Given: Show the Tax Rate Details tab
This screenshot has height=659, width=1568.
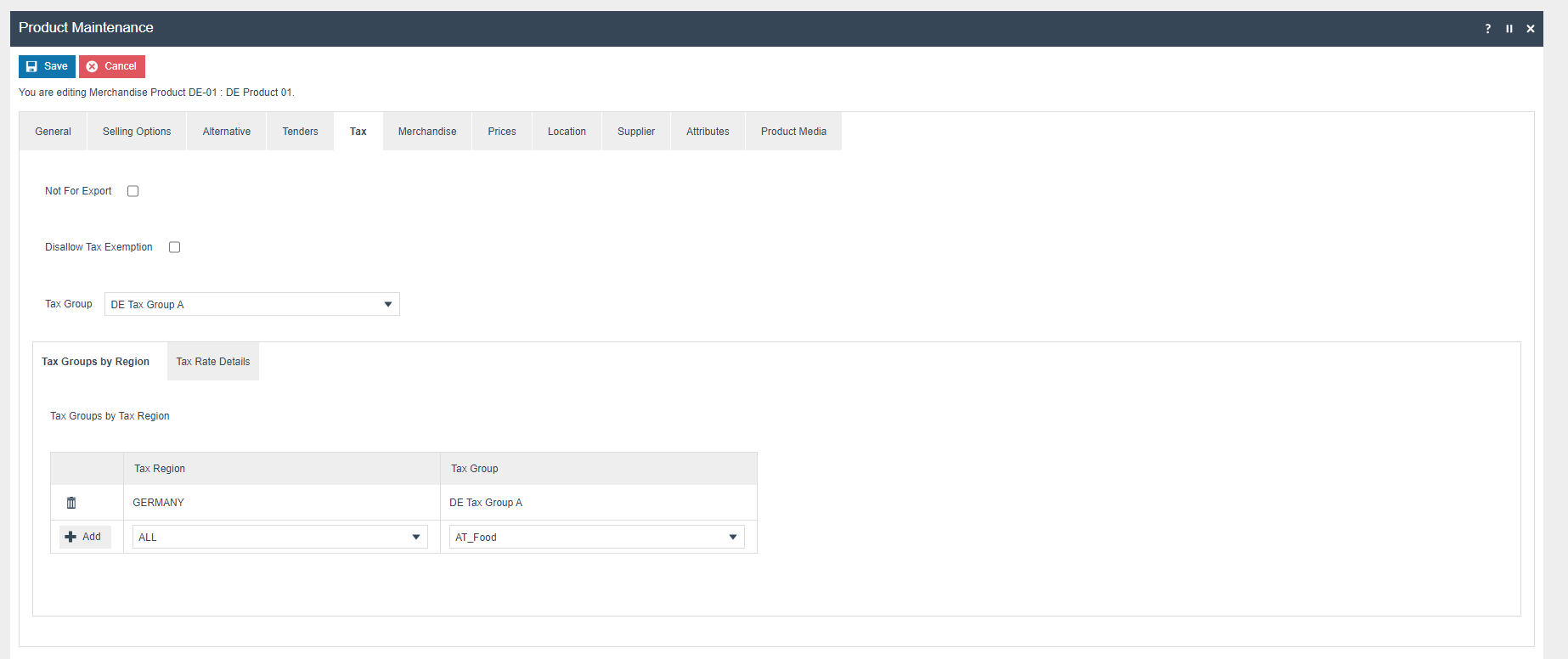Looking at the screenshot, I should (213, 362).
